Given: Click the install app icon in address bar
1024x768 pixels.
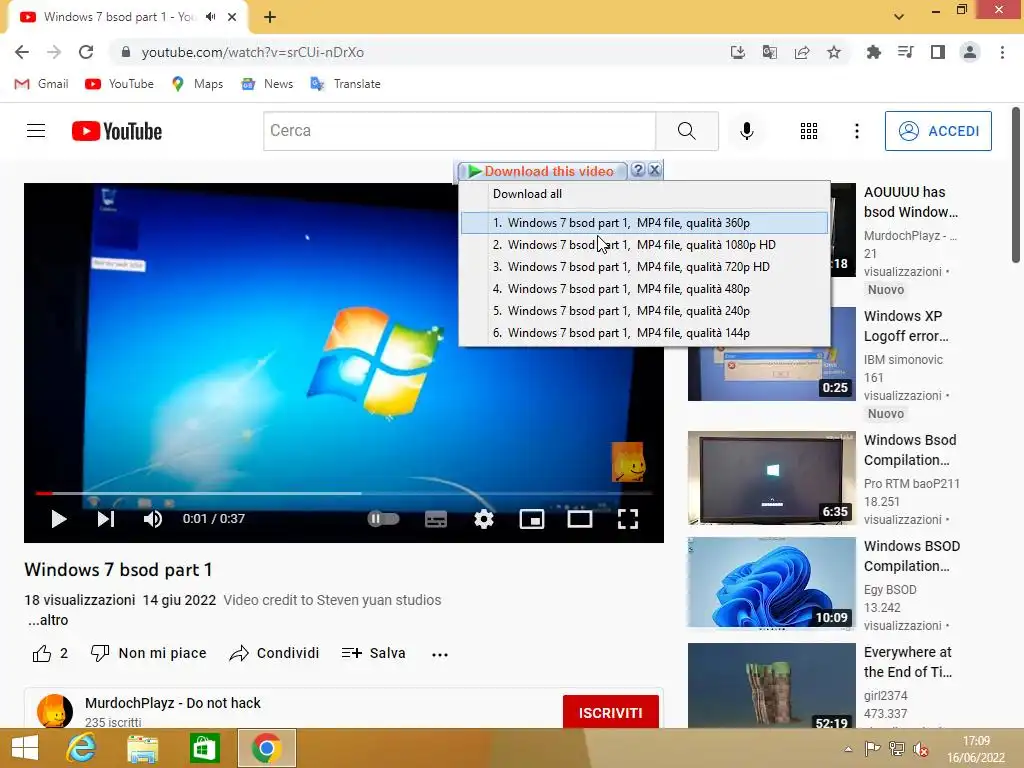Looking at the screenshot, I should click(738, 52).
